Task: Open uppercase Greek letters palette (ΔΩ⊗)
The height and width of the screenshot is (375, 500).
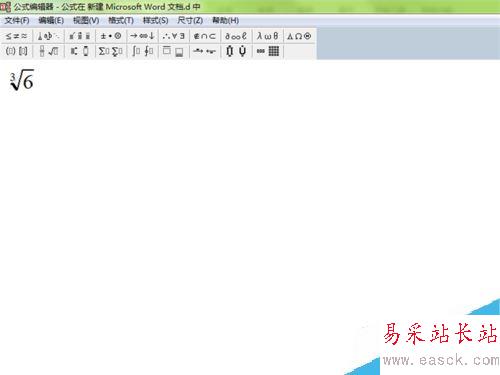Action: point(299,36)
